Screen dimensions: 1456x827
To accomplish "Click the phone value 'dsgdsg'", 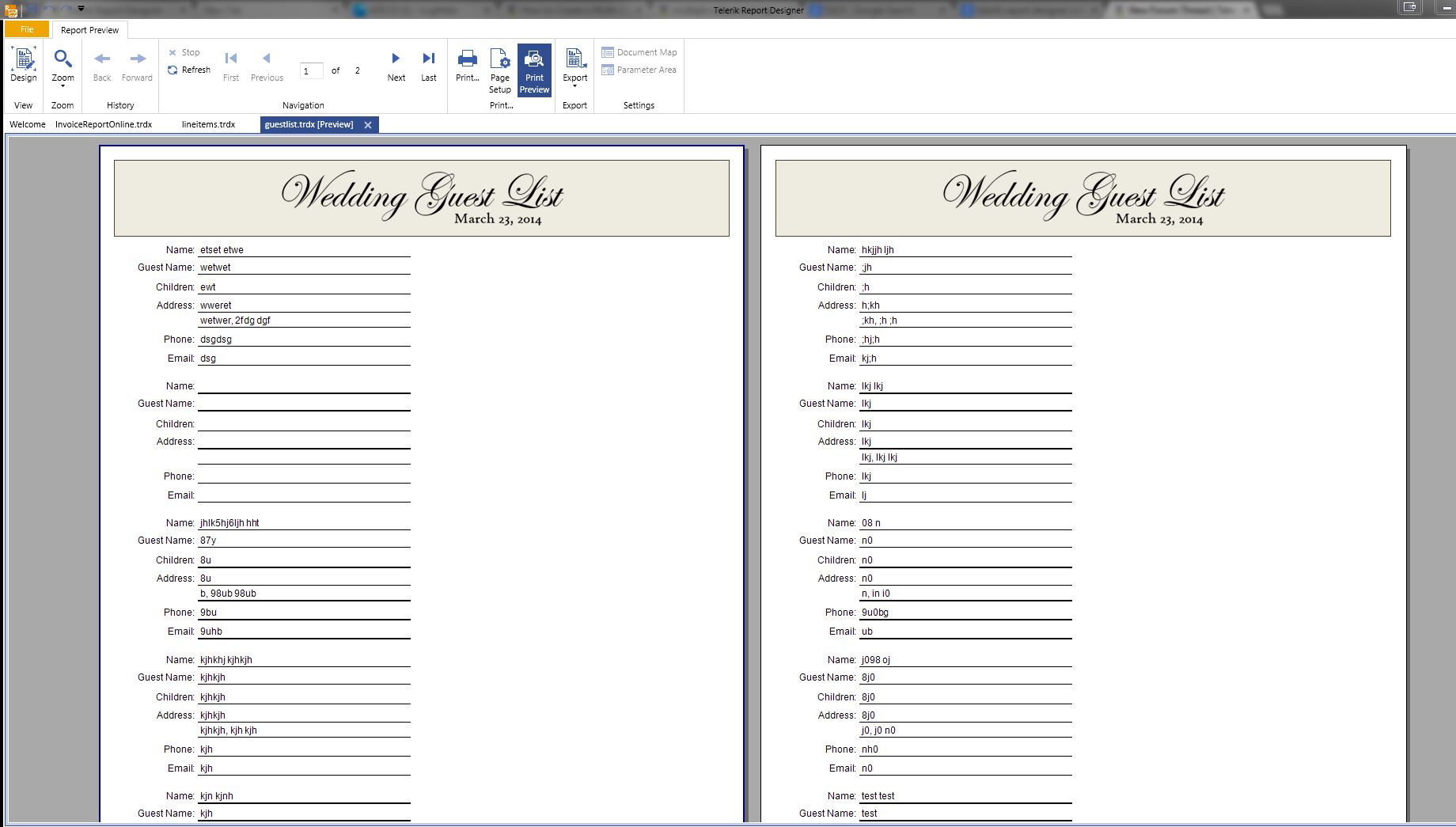I will (x=216, y=340).
